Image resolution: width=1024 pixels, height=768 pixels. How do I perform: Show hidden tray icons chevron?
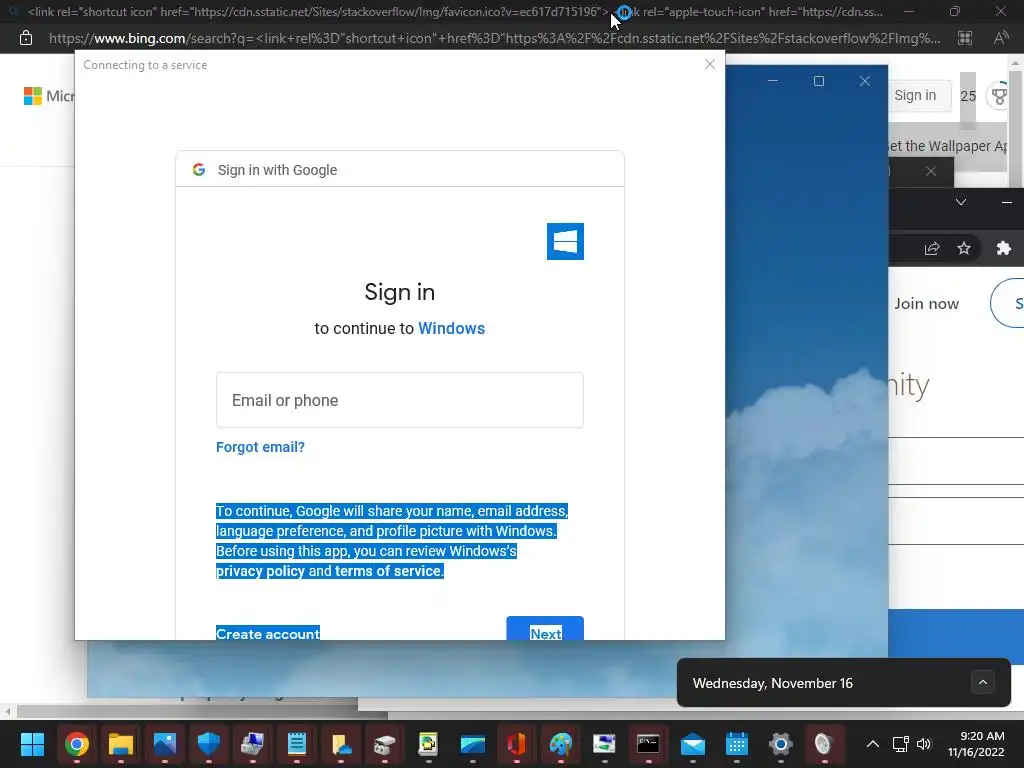[872, 744]
